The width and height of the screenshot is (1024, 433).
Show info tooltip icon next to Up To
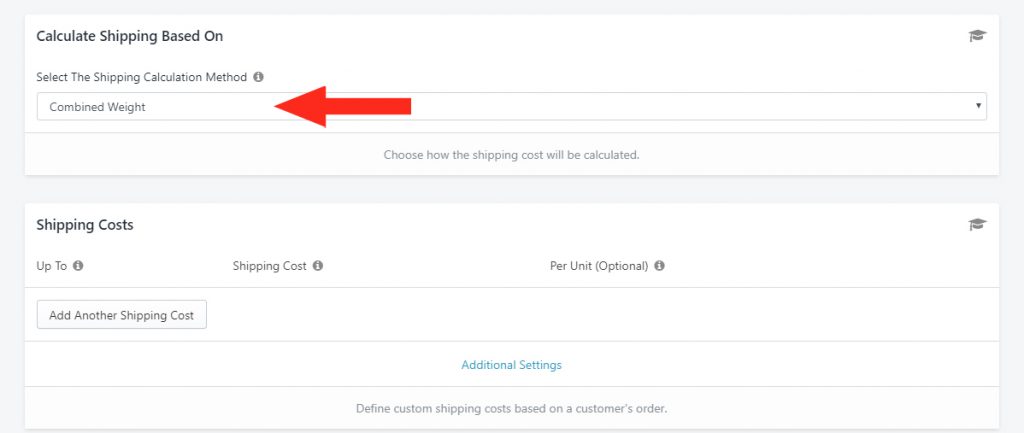pyautogui.click(x=78, y=266)
